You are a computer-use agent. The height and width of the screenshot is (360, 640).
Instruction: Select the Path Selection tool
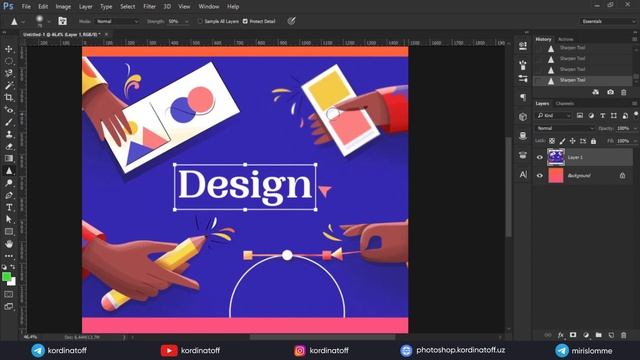coord(9,220)
